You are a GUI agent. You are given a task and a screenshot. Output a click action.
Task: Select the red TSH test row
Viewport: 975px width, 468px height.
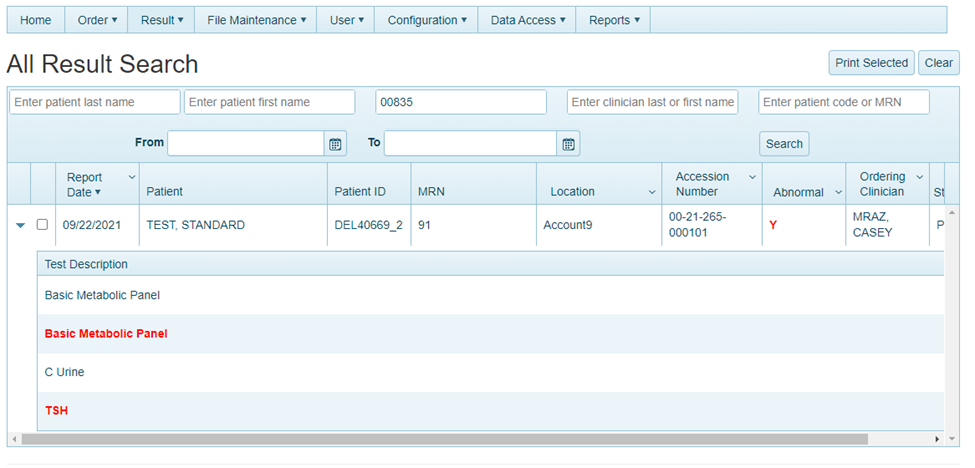(57, 411)
